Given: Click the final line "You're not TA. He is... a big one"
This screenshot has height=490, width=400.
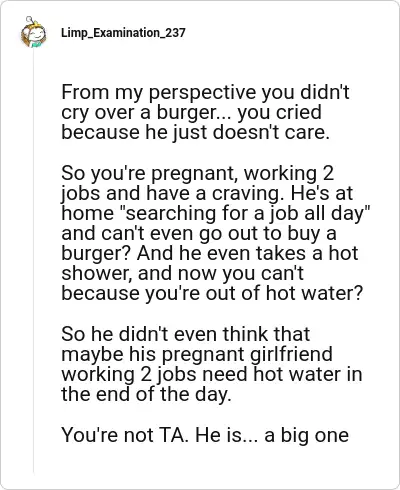Looking at the screenshot, I should pyautogui.click(x=205, y=435).
